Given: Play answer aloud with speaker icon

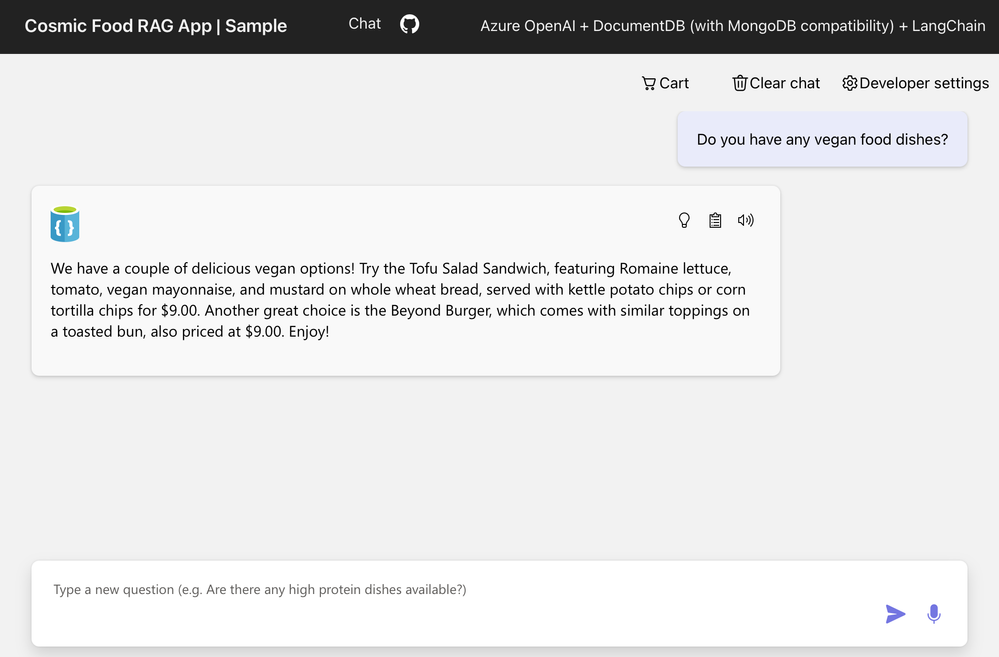Looking at the screenshot, I should (745, 220).
